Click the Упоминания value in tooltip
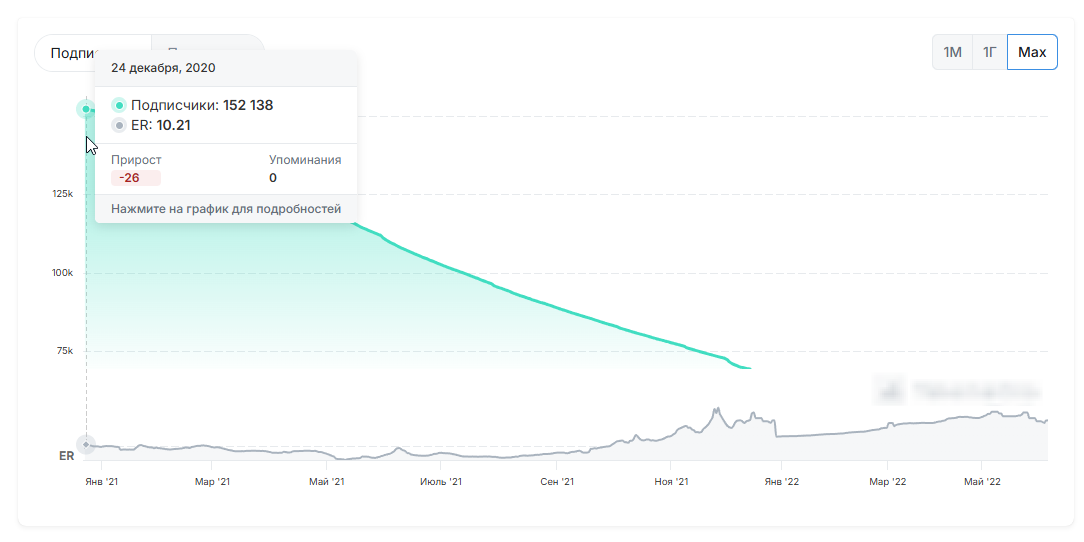This screenshot has height=542, width=1084. [273, 178]
